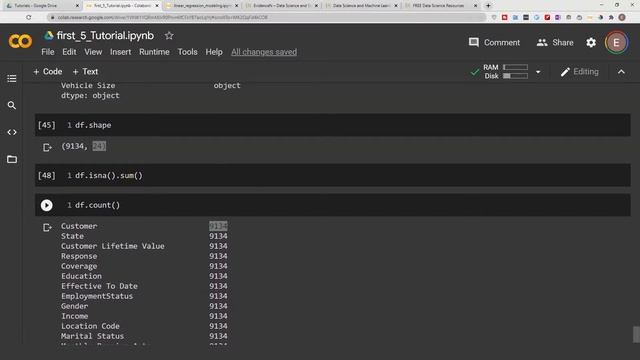Click the output icon beside the df.count() results

click(47, 227)
